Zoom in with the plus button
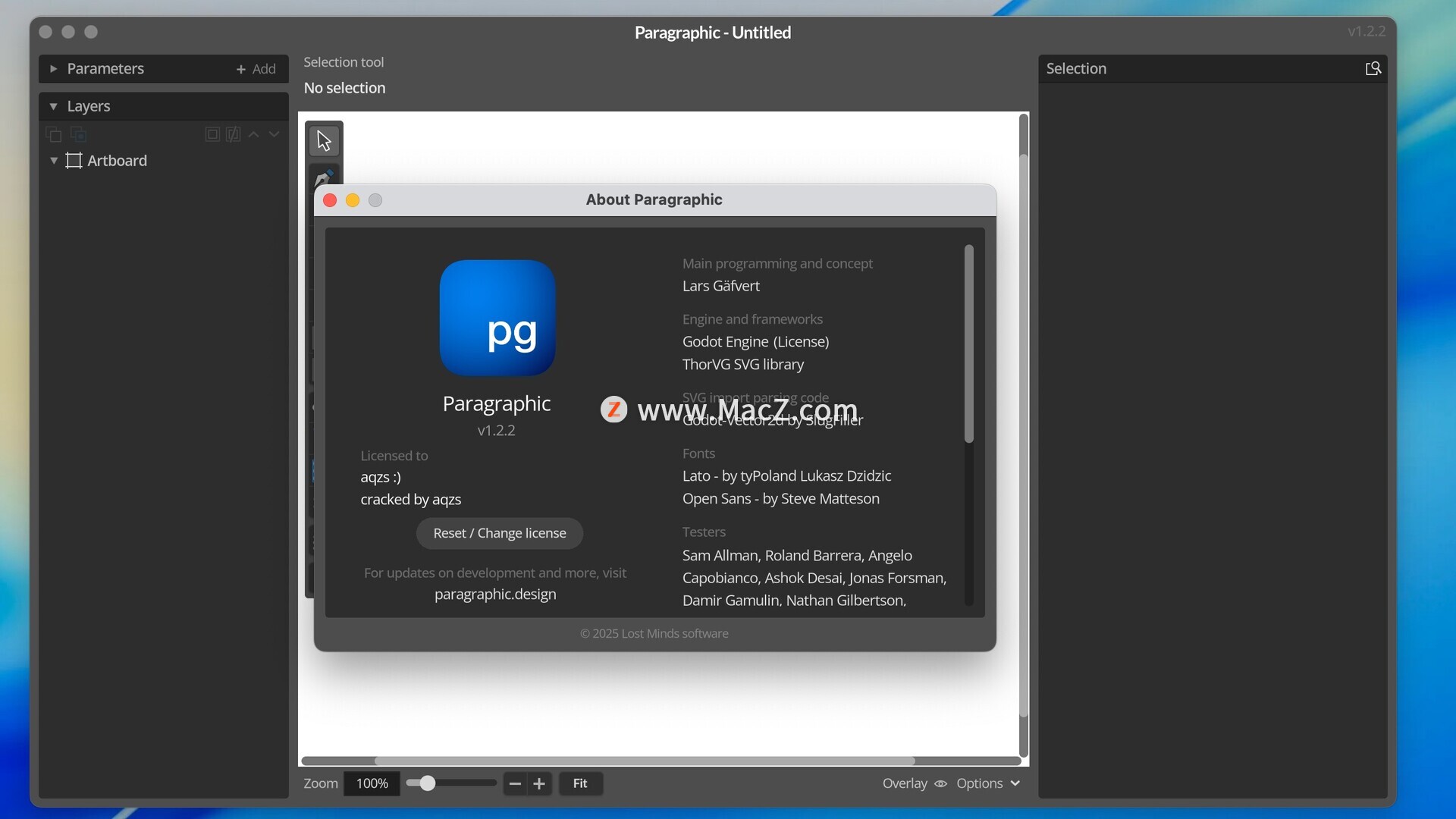Image resolution: width=1456 pixels, height=819 pixels. 539,783
